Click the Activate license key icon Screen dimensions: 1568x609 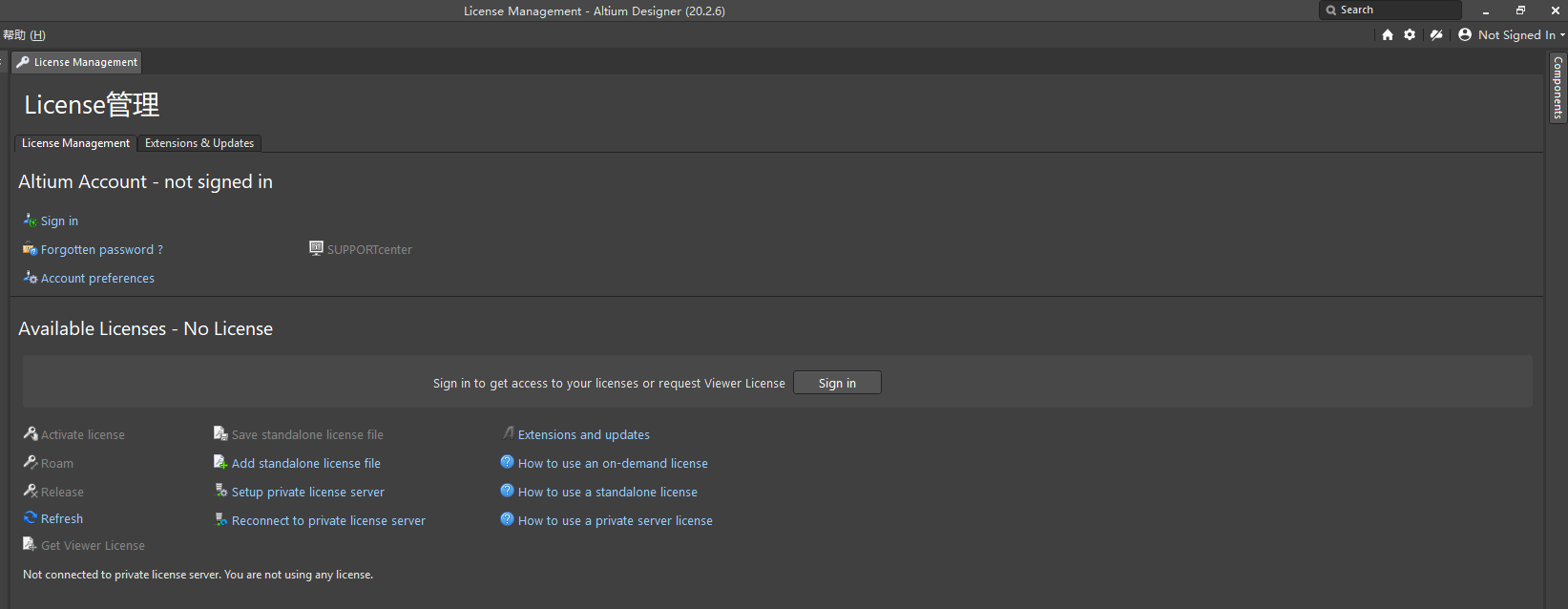[x=31, y=433]
